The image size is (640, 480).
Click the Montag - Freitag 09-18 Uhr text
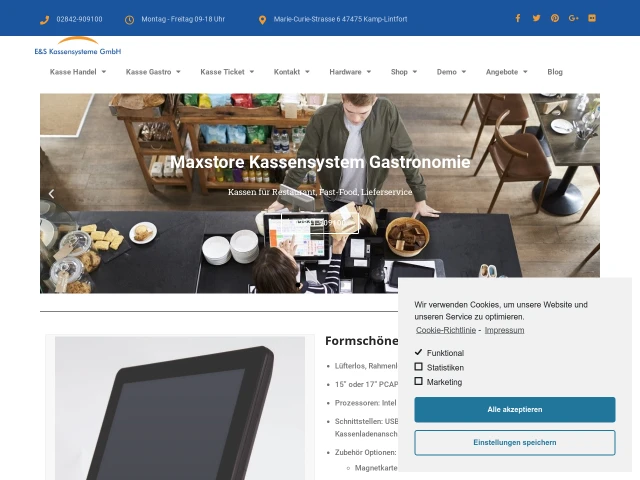point(183,19)
